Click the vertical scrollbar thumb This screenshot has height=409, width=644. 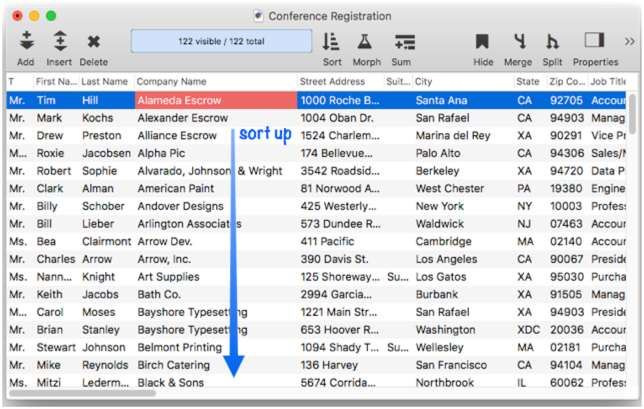pos(632,114)
